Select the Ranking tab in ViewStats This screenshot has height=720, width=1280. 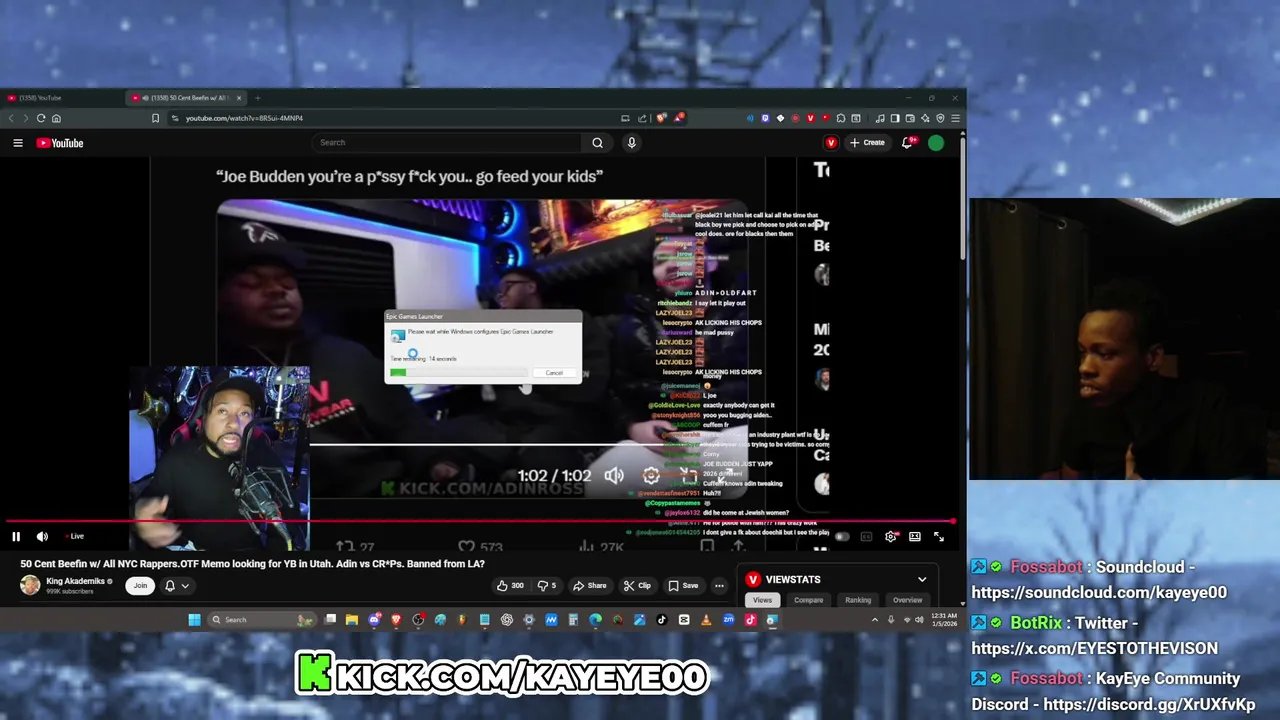point(858,600)
